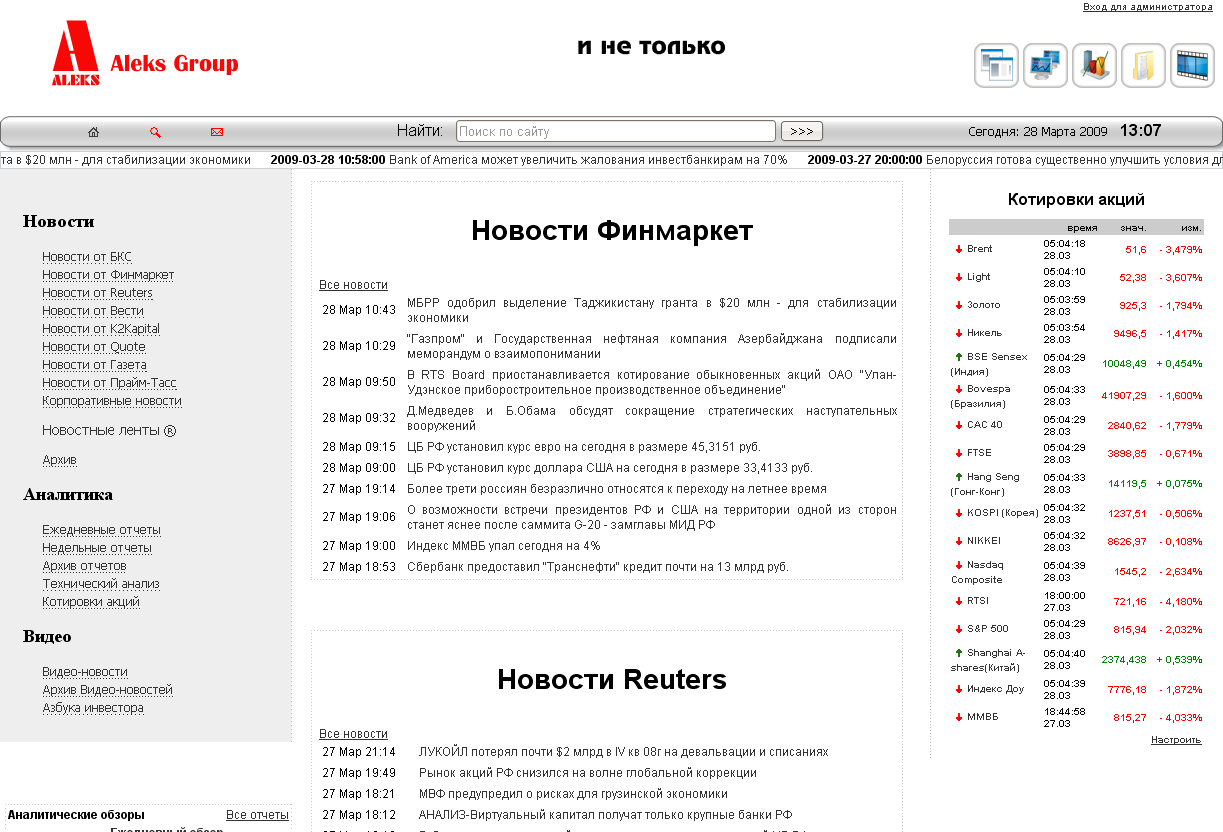Screen dimensions: 1223x832
Task: Open Новости от Финмаркет in sidebar
Action: tap(108, 275)
